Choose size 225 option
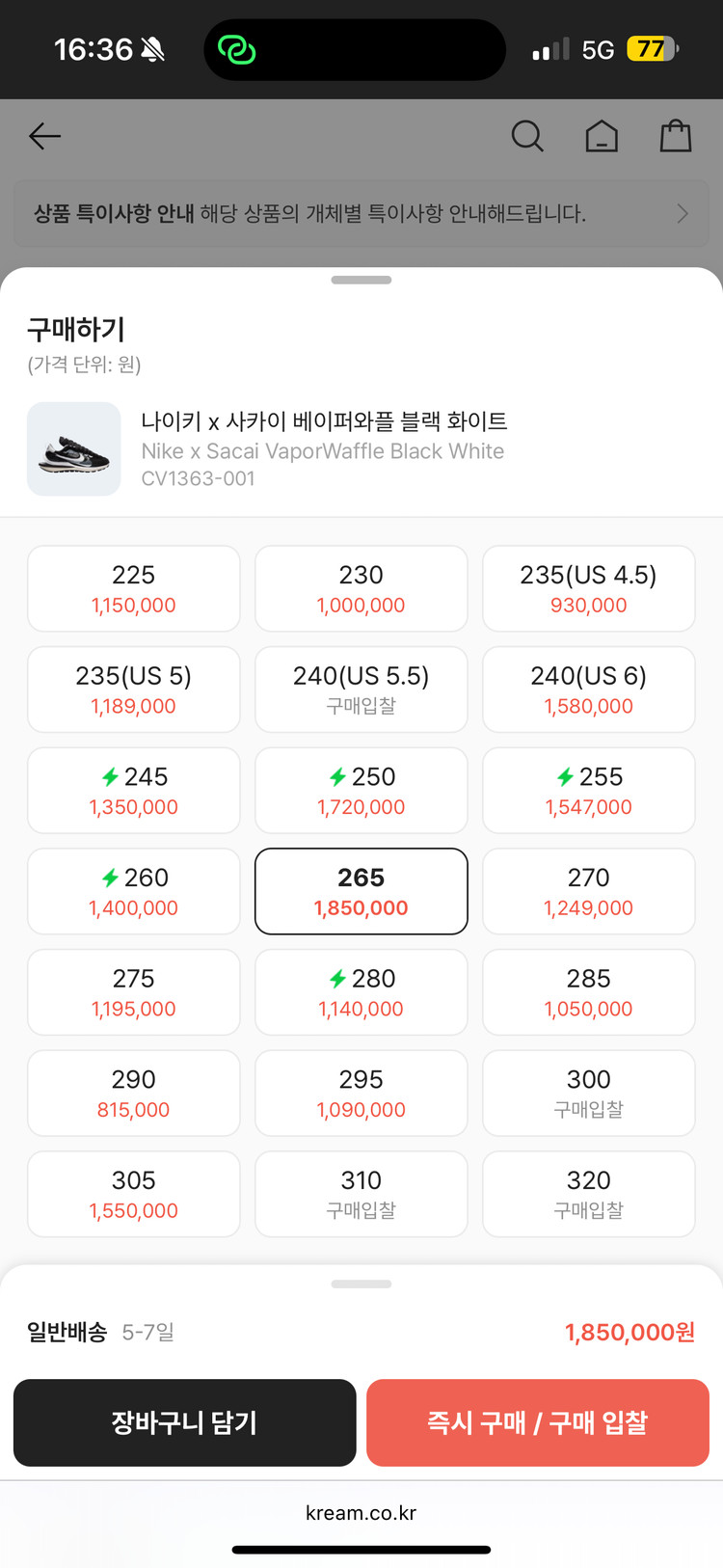723x1568 pixels. tap(134, 588)
